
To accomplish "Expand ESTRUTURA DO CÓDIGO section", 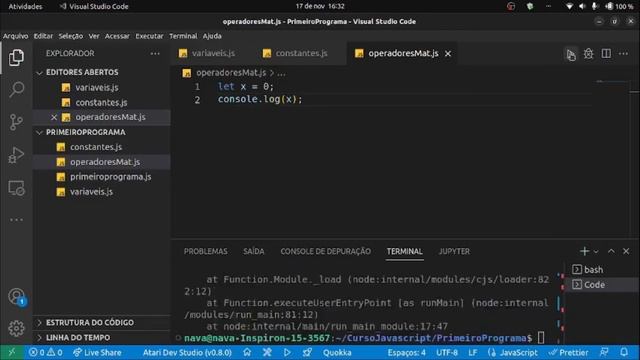I will pos(101,322).
